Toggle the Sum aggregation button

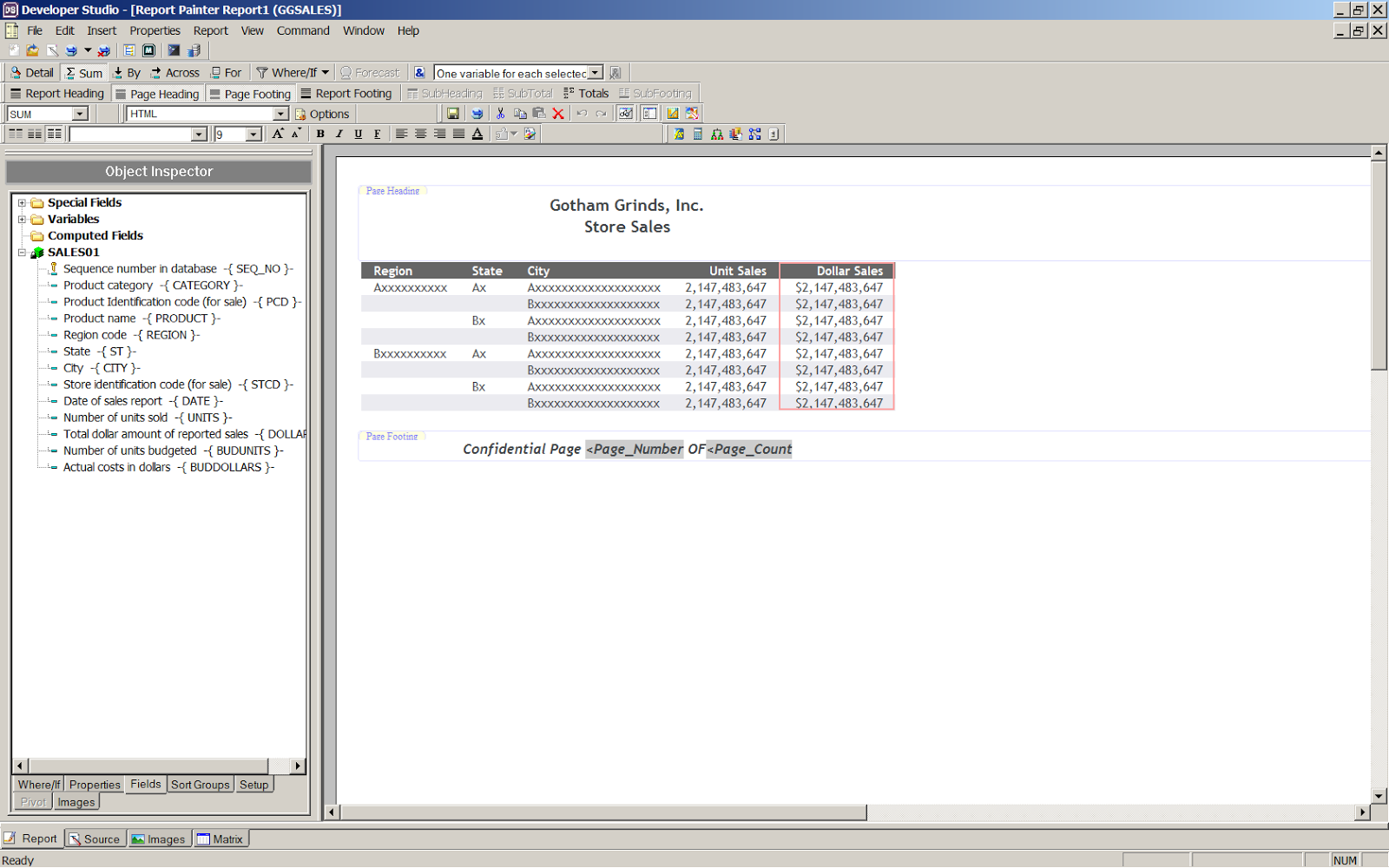pyautogui.click(x=83, y=73)
